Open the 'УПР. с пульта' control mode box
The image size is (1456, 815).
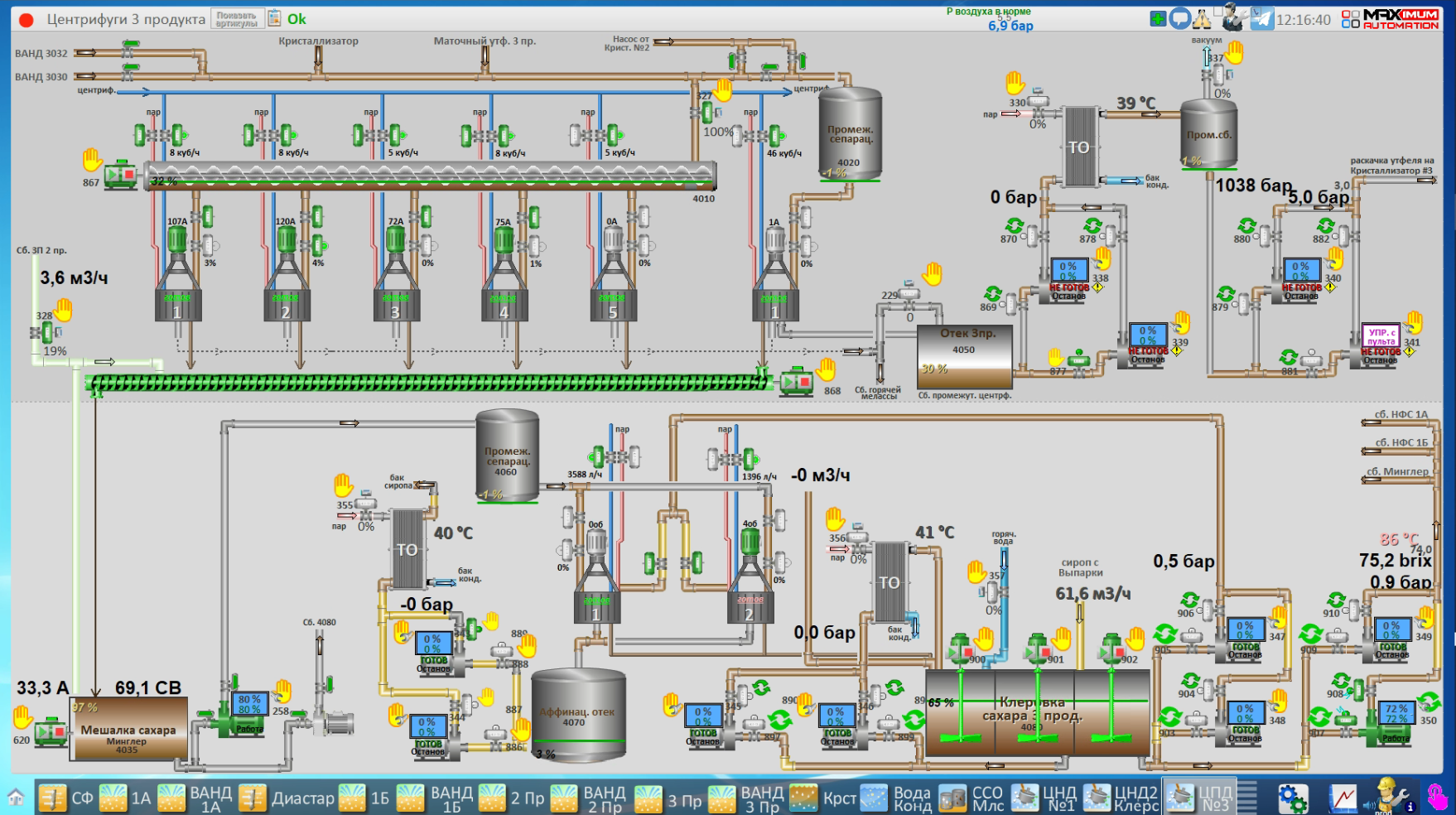1381,336
